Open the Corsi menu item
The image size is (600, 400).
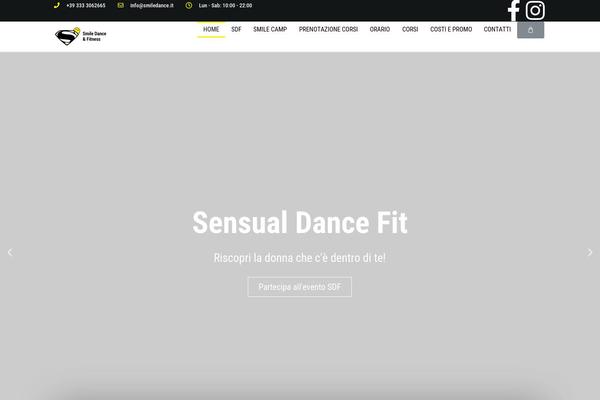click(410, 30)
